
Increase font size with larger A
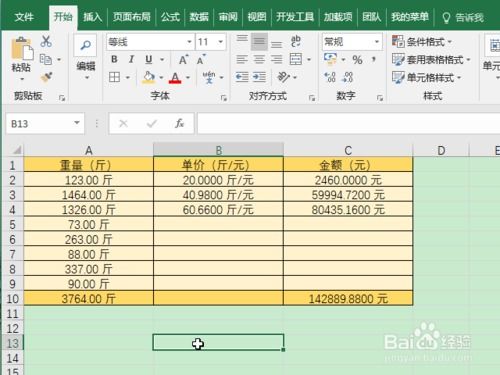[183, 59]
